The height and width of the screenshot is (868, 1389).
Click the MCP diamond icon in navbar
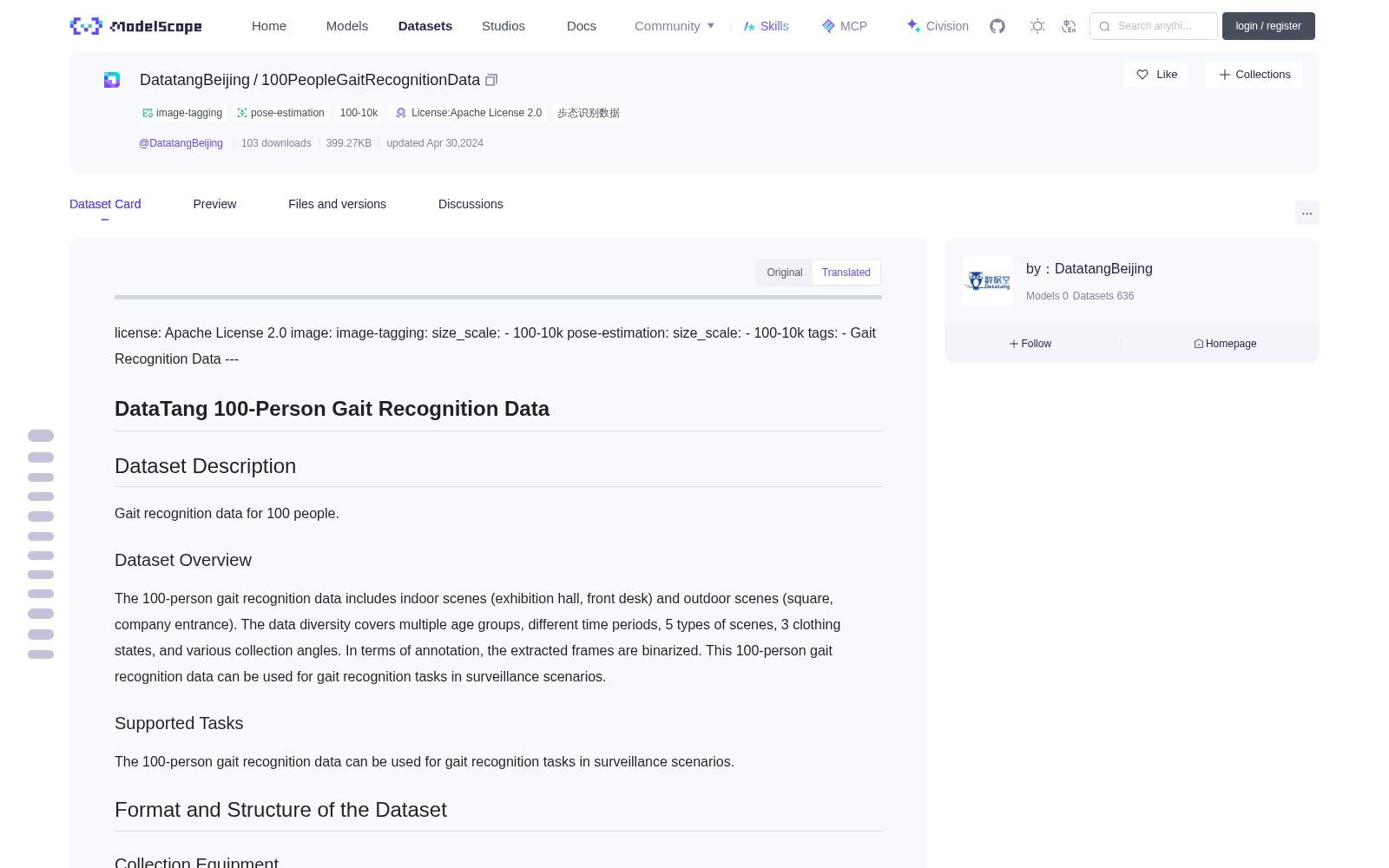(828, 26)
